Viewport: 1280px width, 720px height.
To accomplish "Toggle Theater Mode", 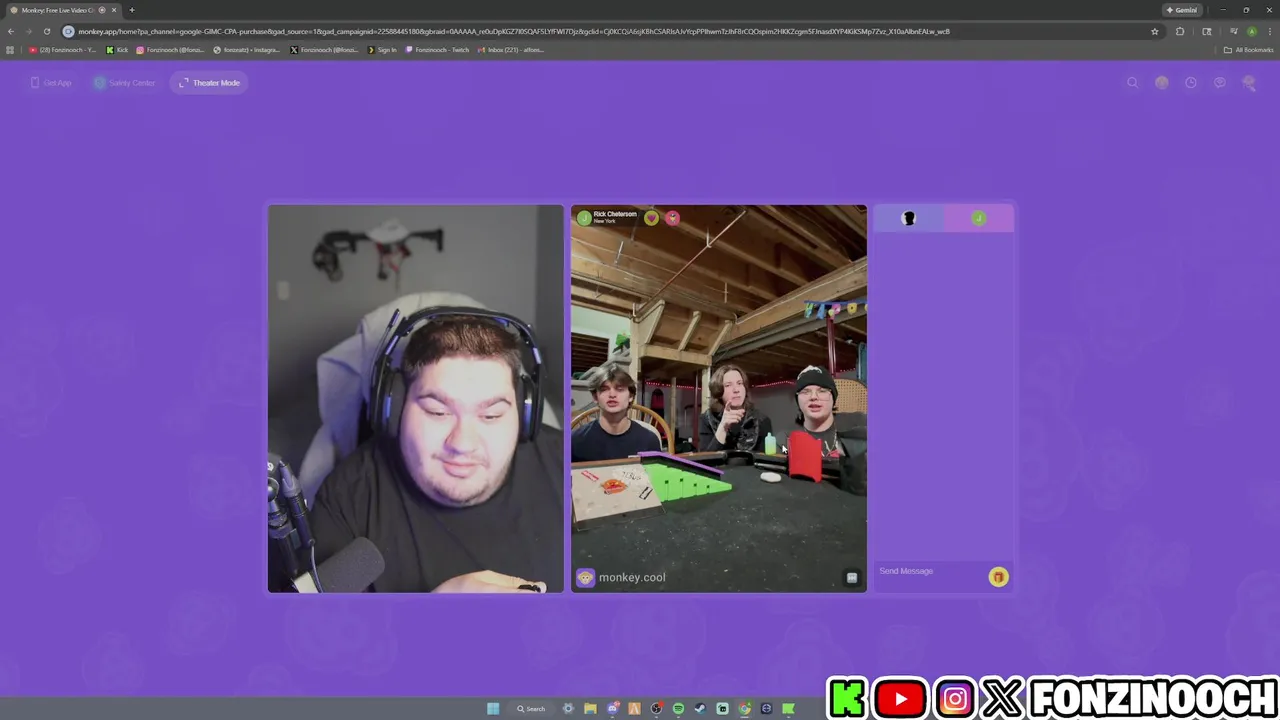I will (209, 83).
